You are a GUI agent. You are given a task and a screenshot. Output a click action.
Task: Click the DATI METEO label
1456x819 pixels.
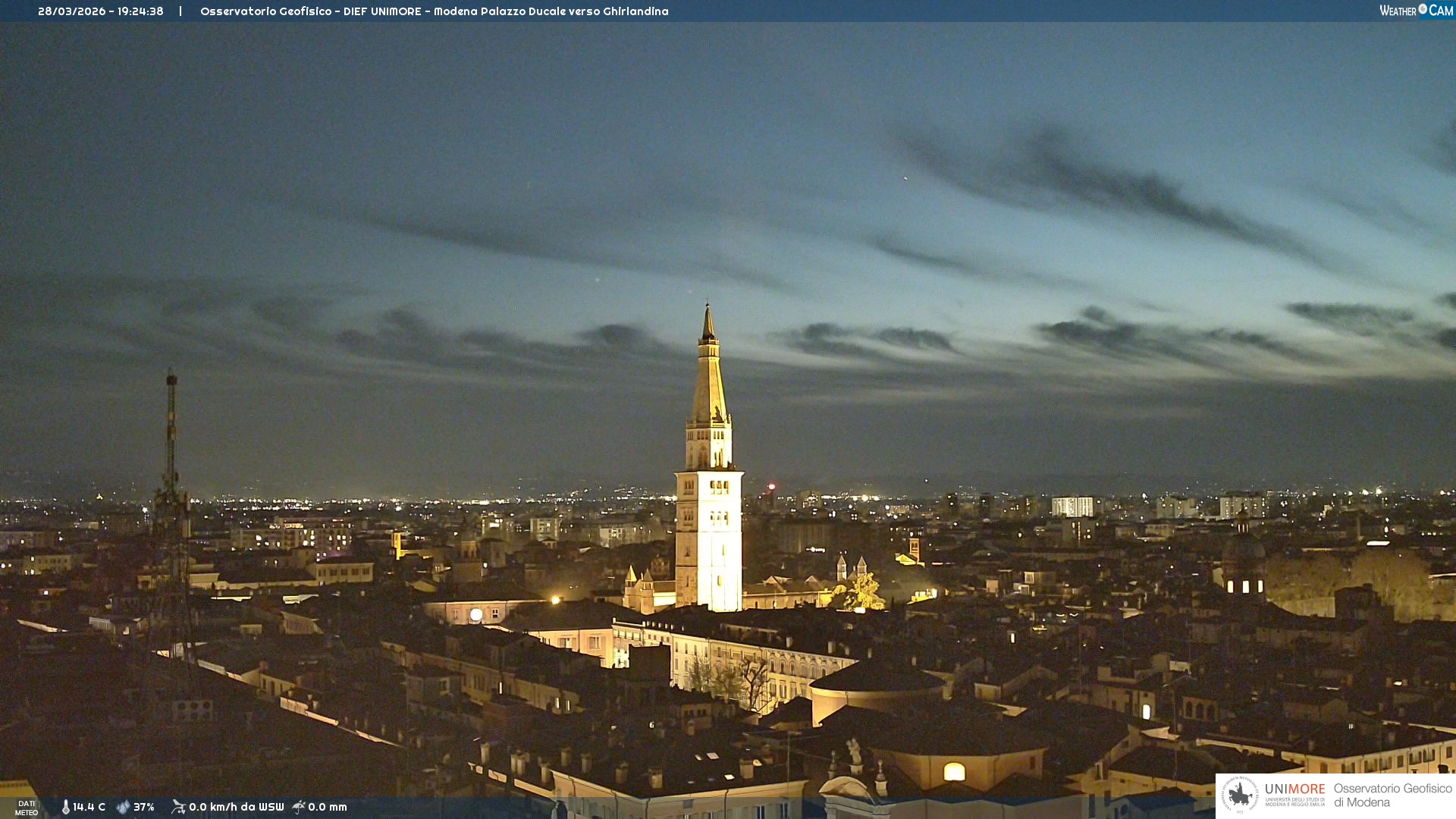pos(27,808)
